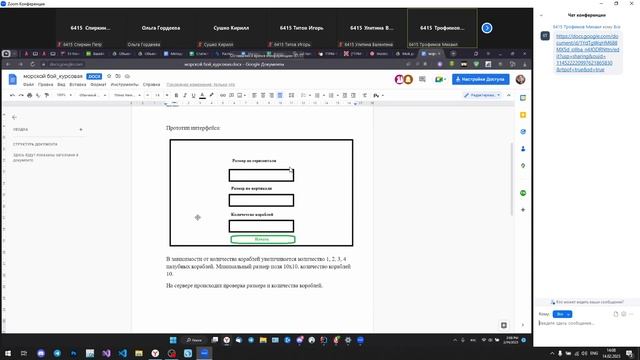Image resolution: width=640 pixels, height=360 pixels.
Task: Open the Справка menu
Action: 151,84
